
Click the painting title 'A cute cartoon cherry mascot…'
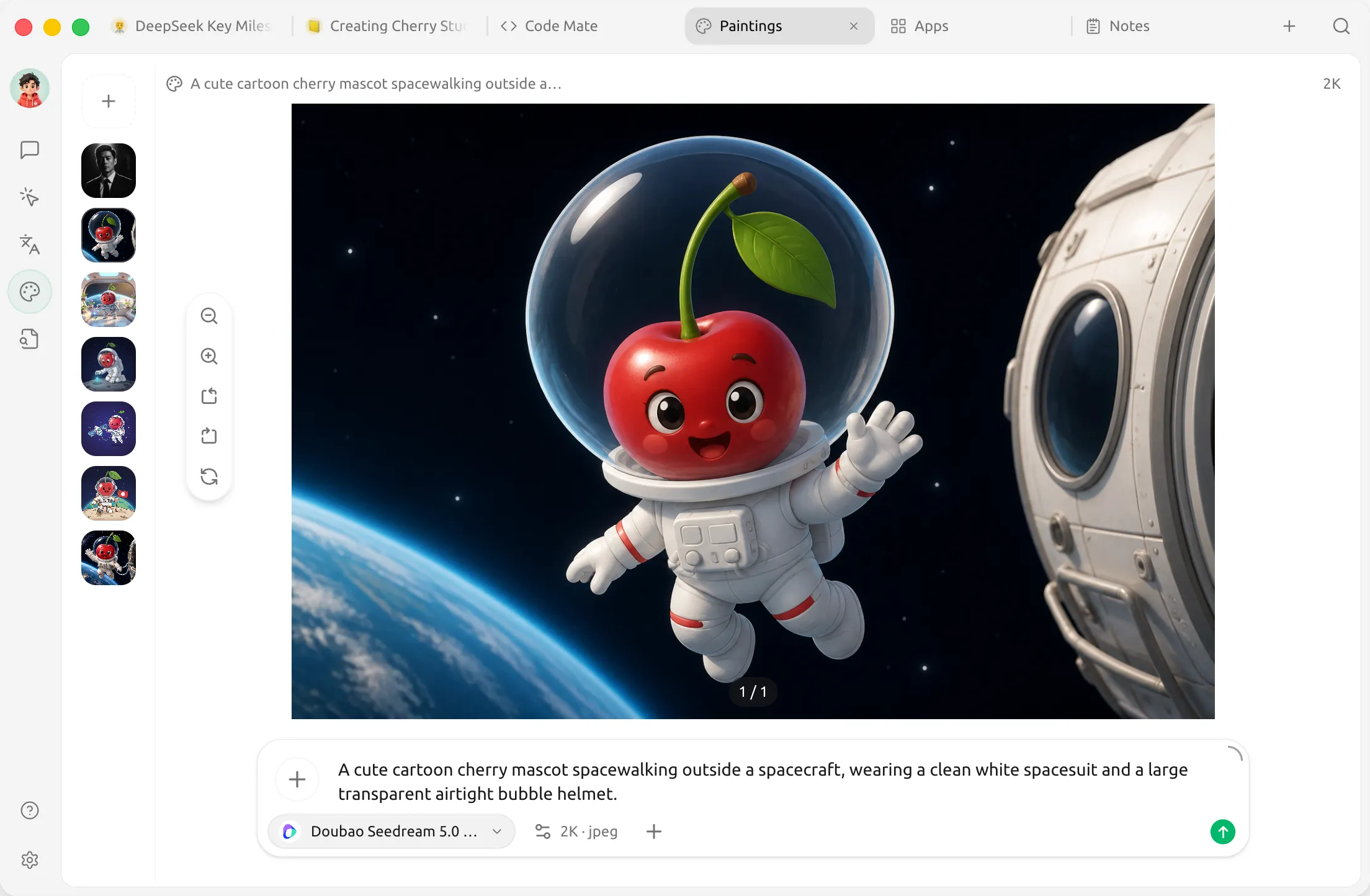click(376, 84)
